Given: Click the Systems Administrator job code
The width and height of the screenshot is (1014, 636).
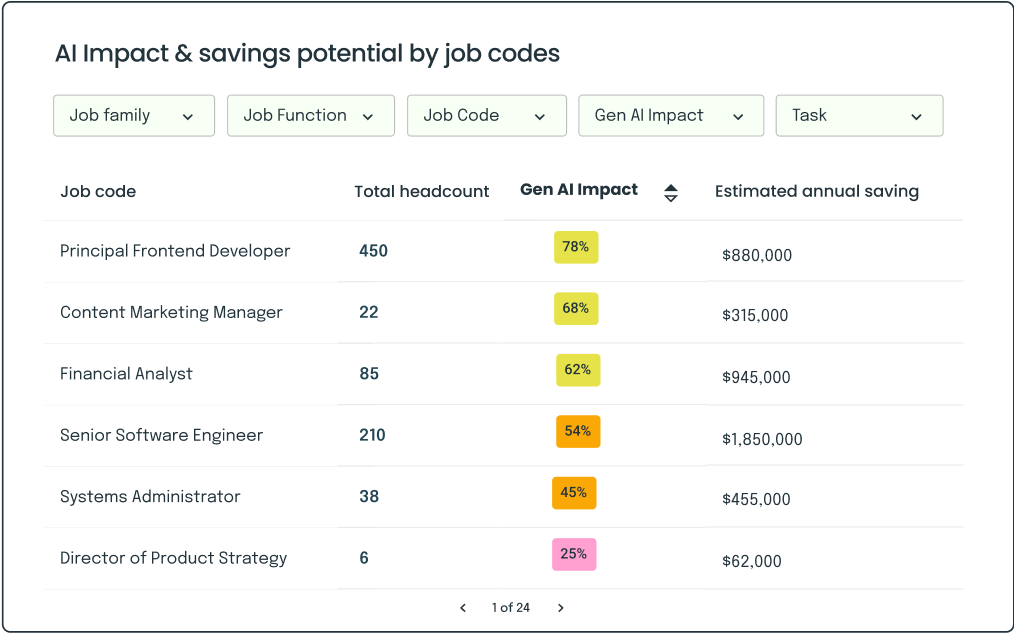Looking at the screenshot, I should pos(150,497).
